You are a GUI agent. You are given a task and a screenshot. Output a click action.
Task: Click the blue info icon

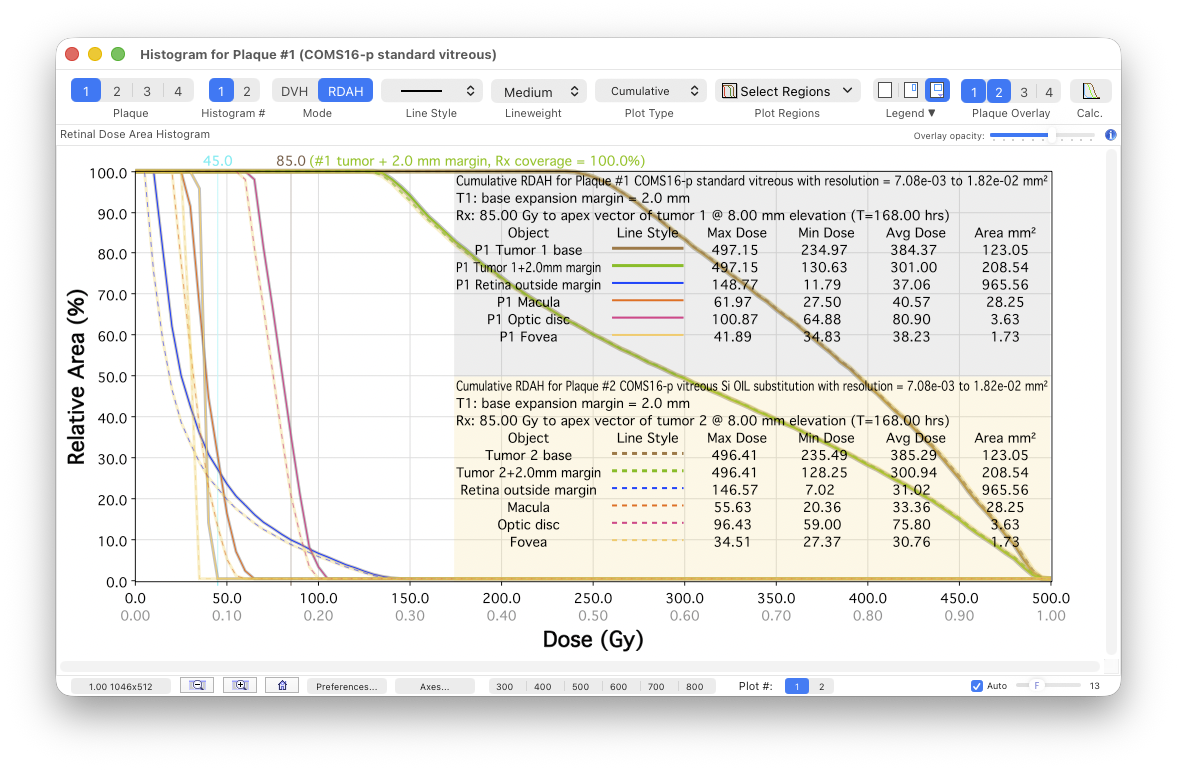pyautogui.click(x=1110, y=135)
